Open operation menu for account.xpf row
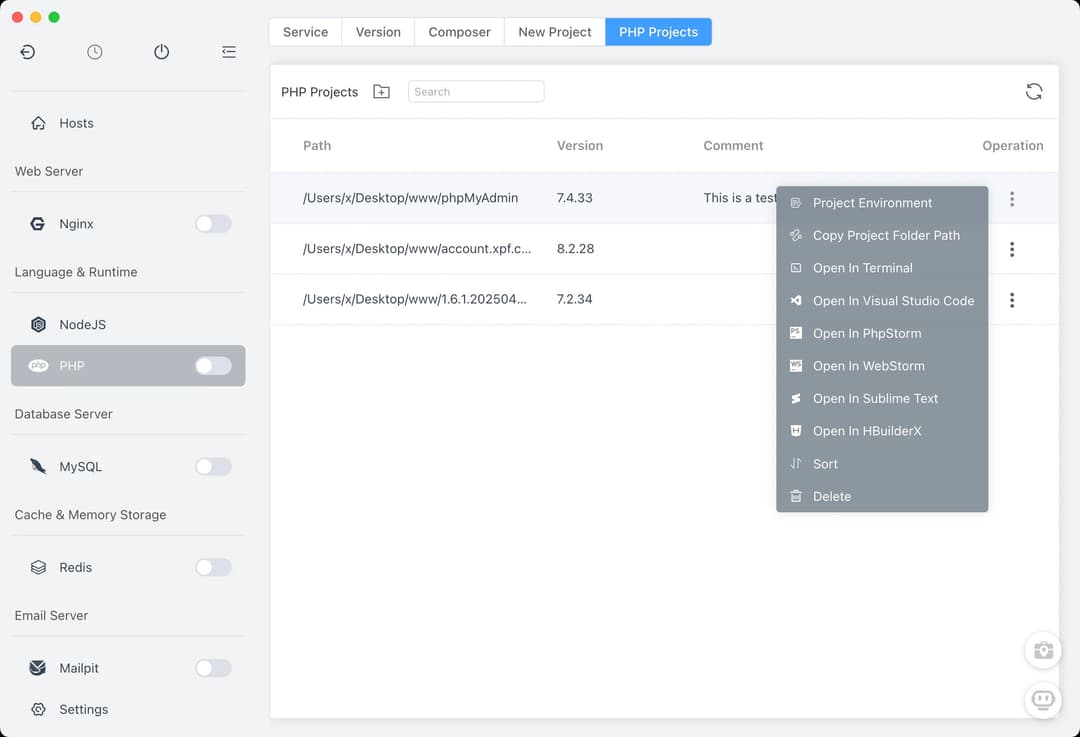The width and height of the screenshot is (1080, 737). point(1012,249)
